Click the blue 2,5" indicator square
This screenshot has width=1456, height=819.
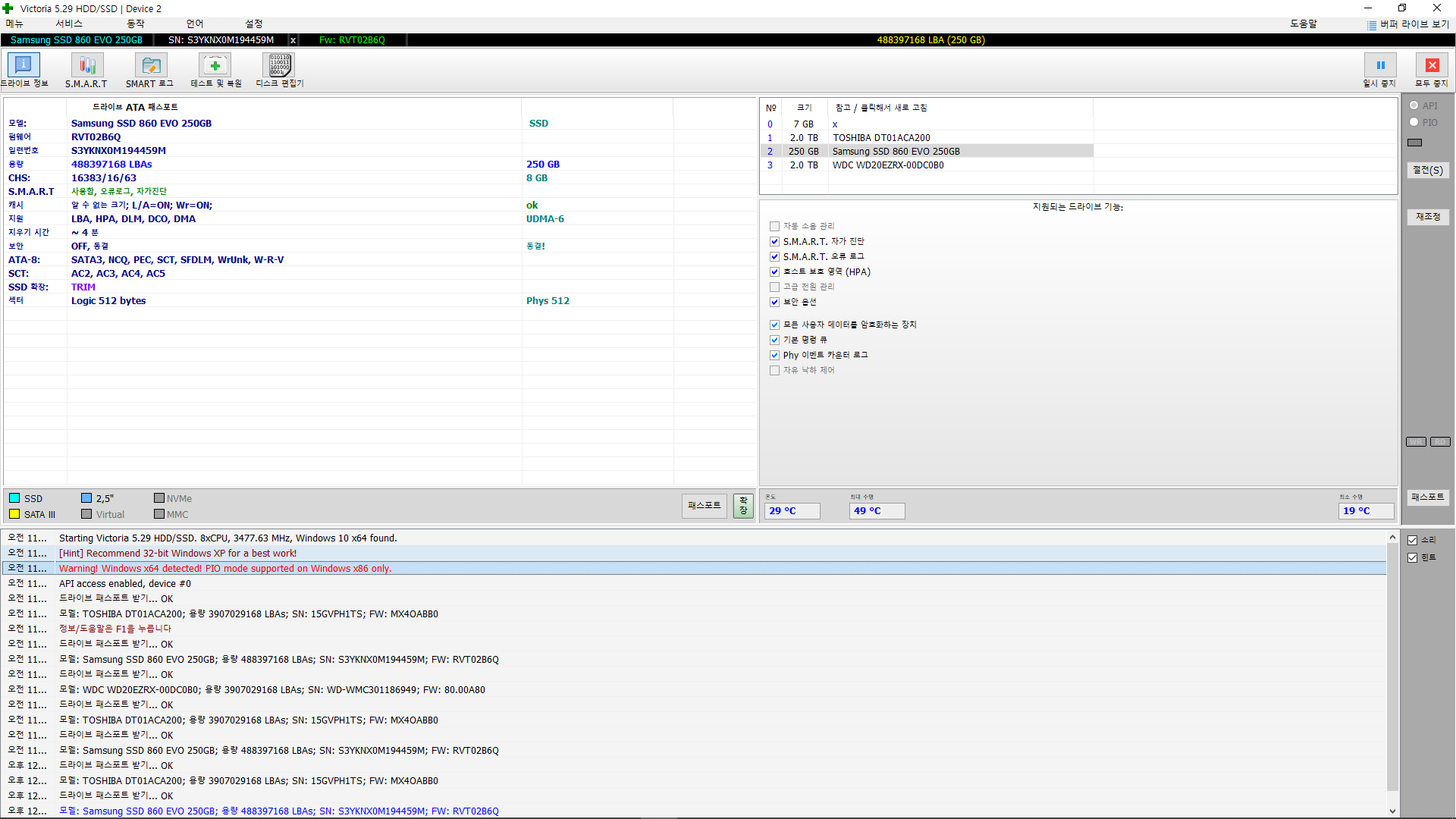pyautogui.click(x=86, y=498)
